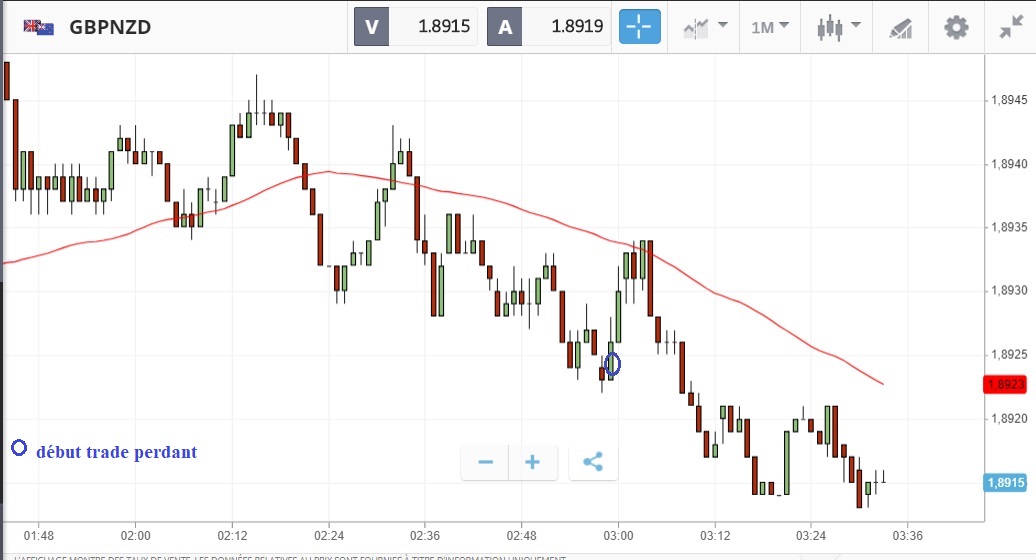Open the compare instruments dropdown
Image resolution: width=1036 pixels, height=560 pixels.
[x=705, y=27]
